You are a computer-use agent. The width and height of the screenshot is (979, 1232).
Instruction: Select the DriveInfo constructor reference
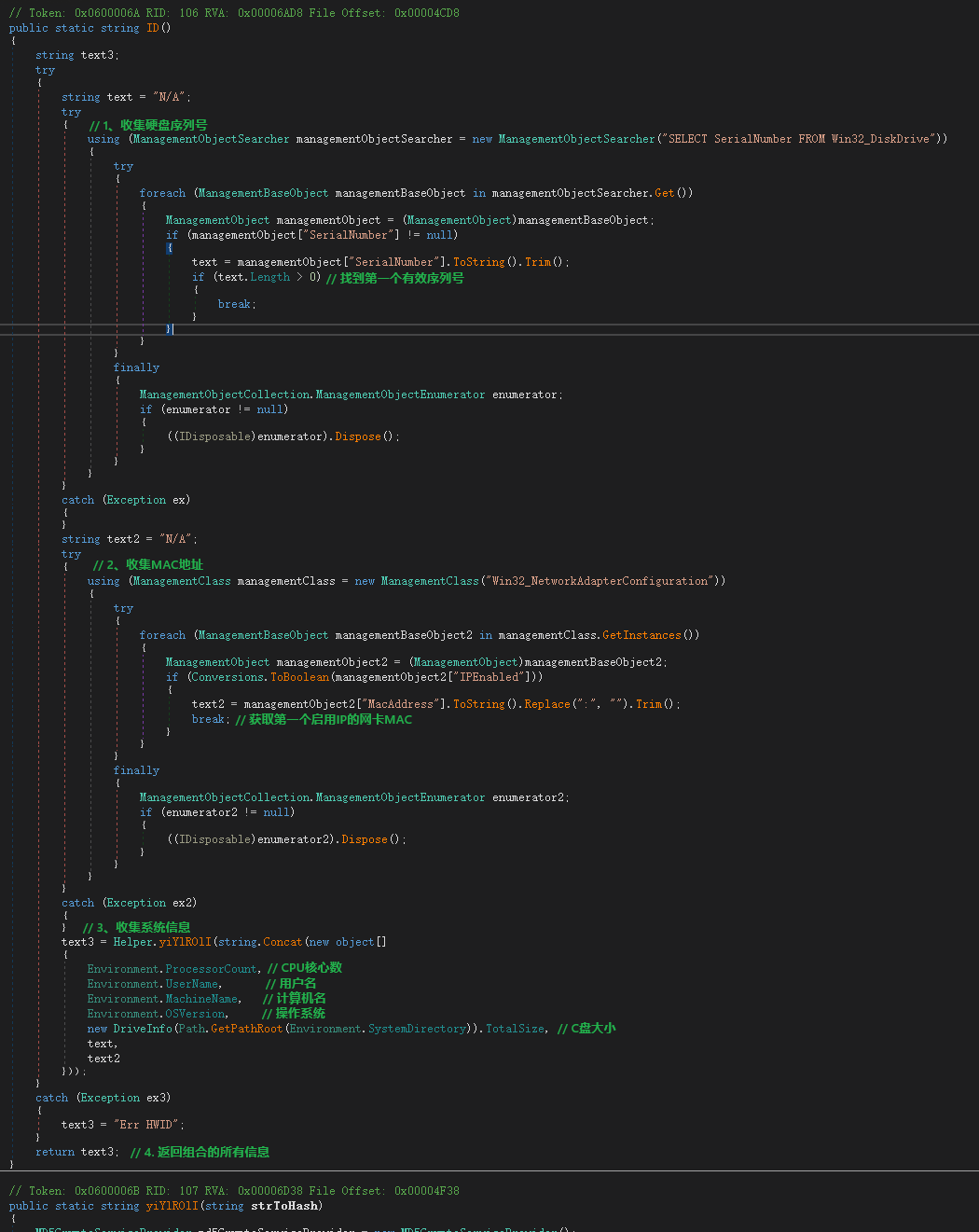pos(144,1029)
